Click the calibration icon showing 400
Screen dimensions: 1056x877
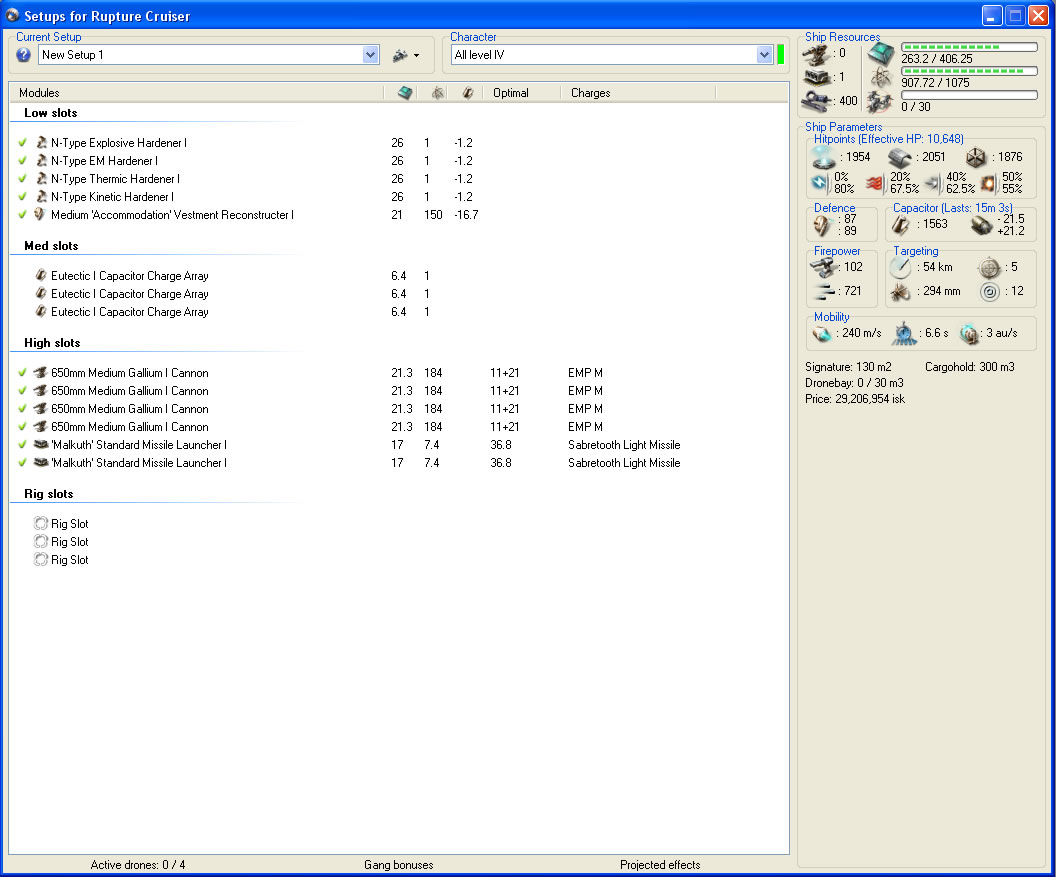pos(816,102)
